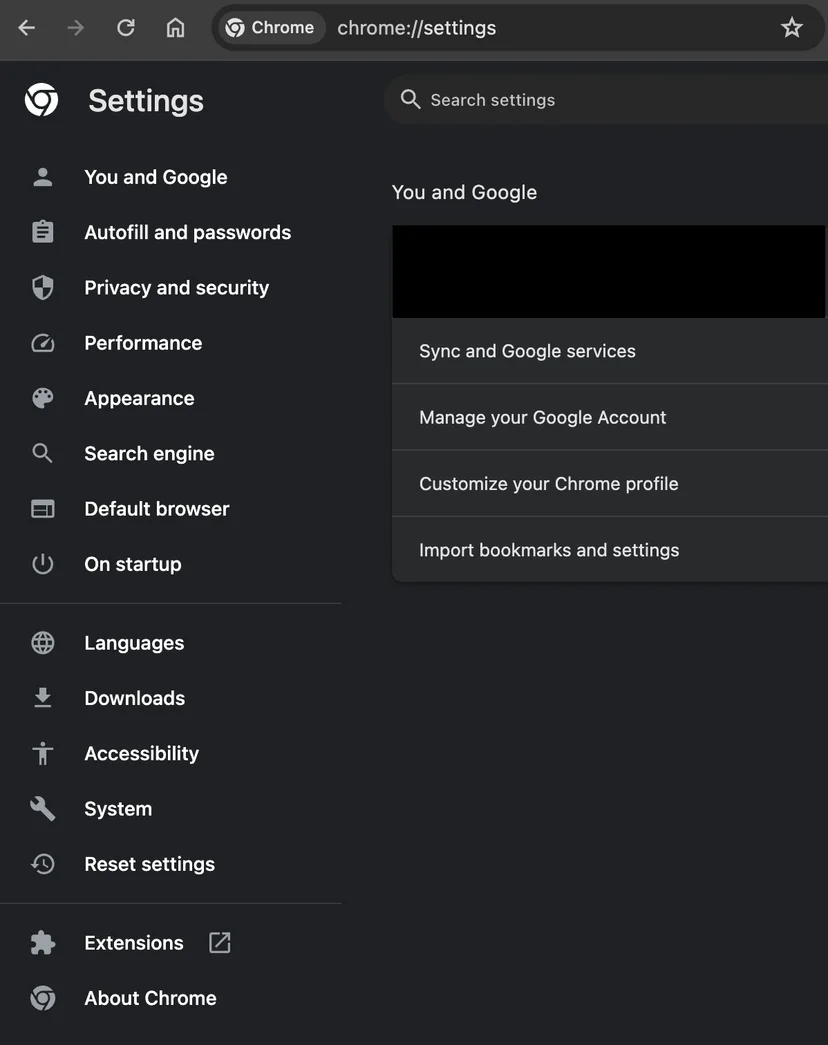This screenshot has height=1045, width=828.
Task: Click the palette icon for Appearance
Action: click(x=43, y=399)
